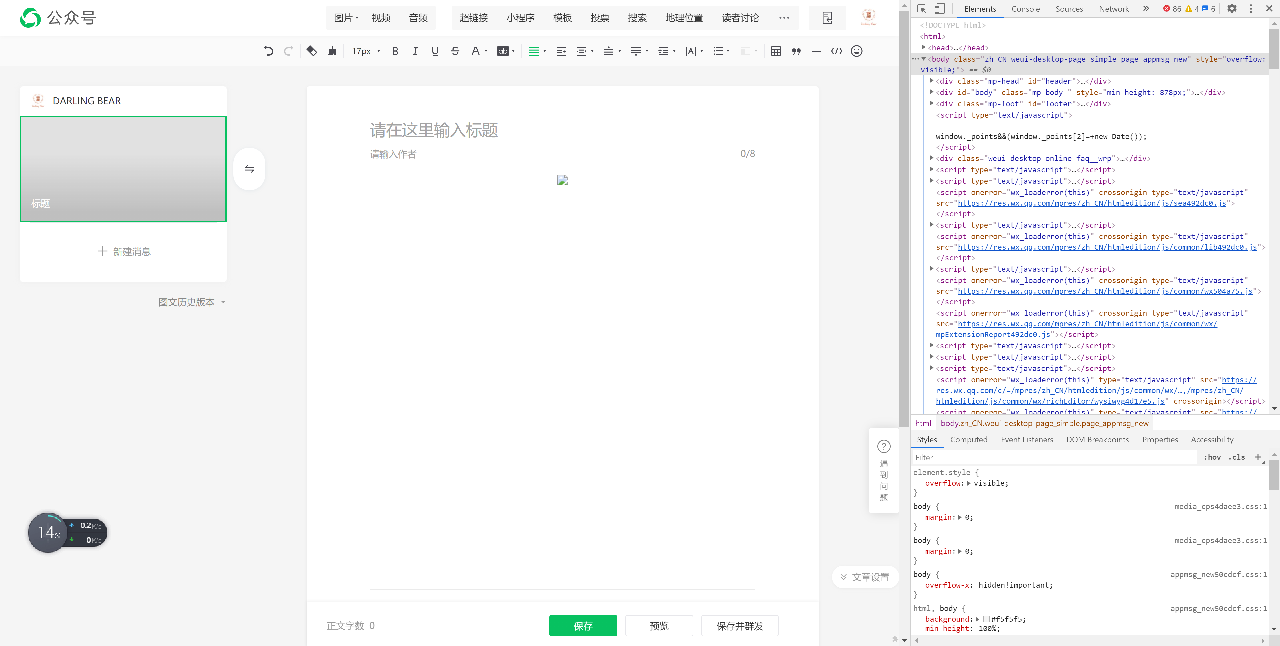Toggle DevTools device toolbar icon
1280x646 pixels.
tap(940, 8)
